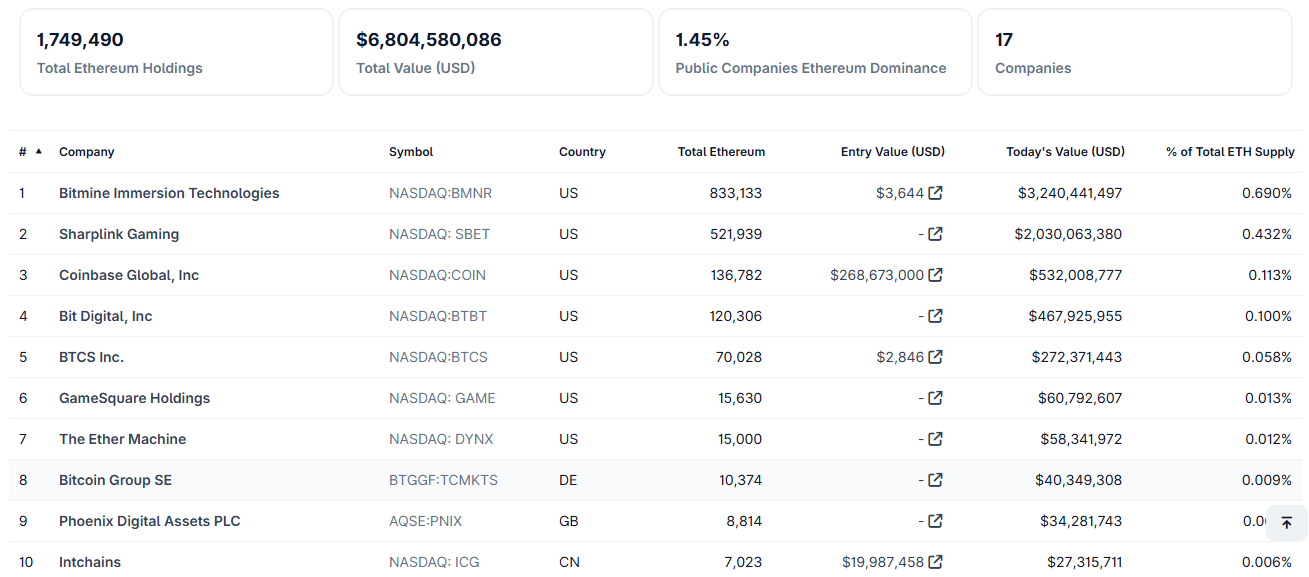Open Coinbase Global, Inc company link

tap(129, 275)
